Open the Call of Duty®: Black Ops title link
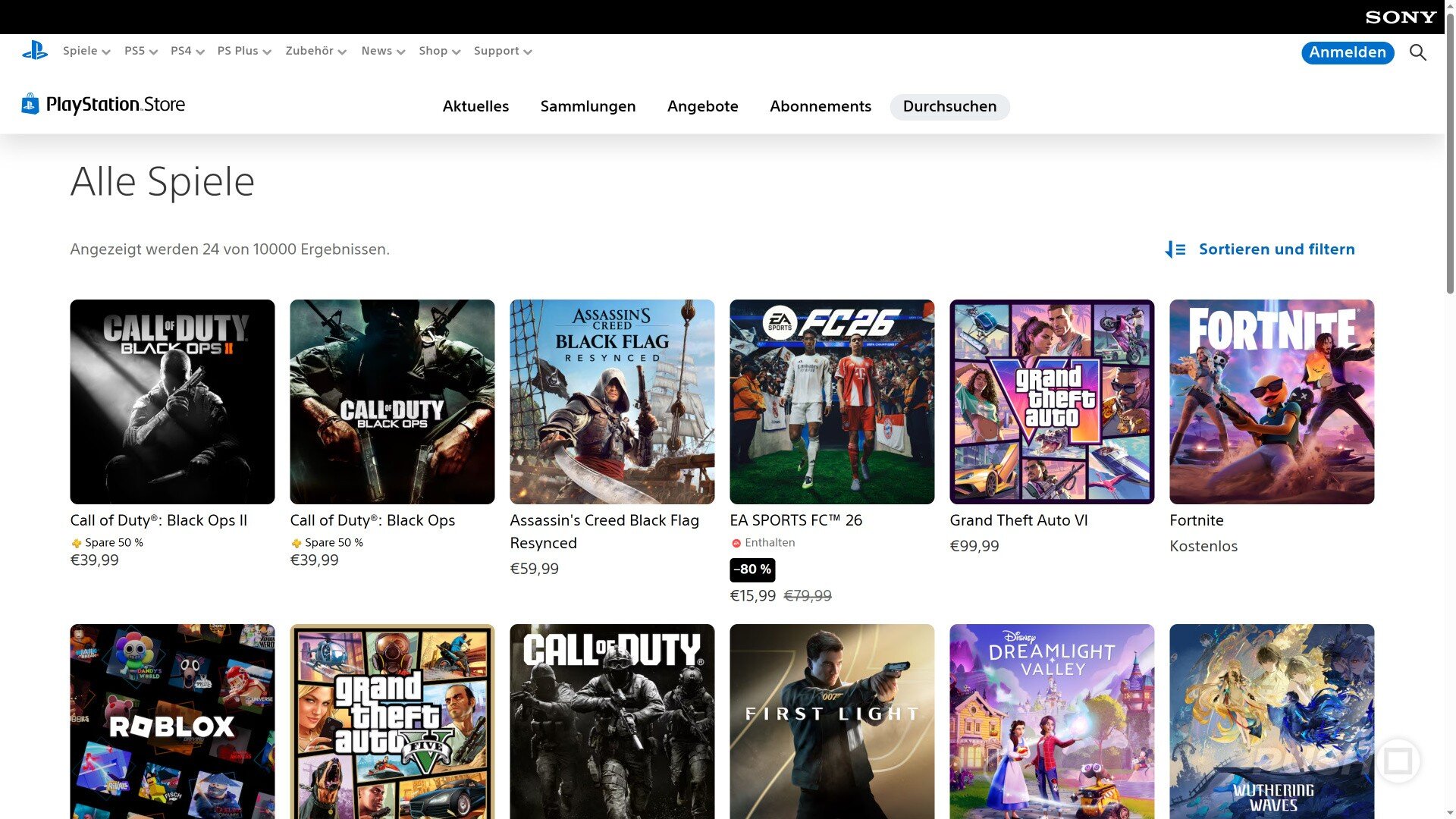Screen dimensions: 1456x819 [x=372, y=520]
